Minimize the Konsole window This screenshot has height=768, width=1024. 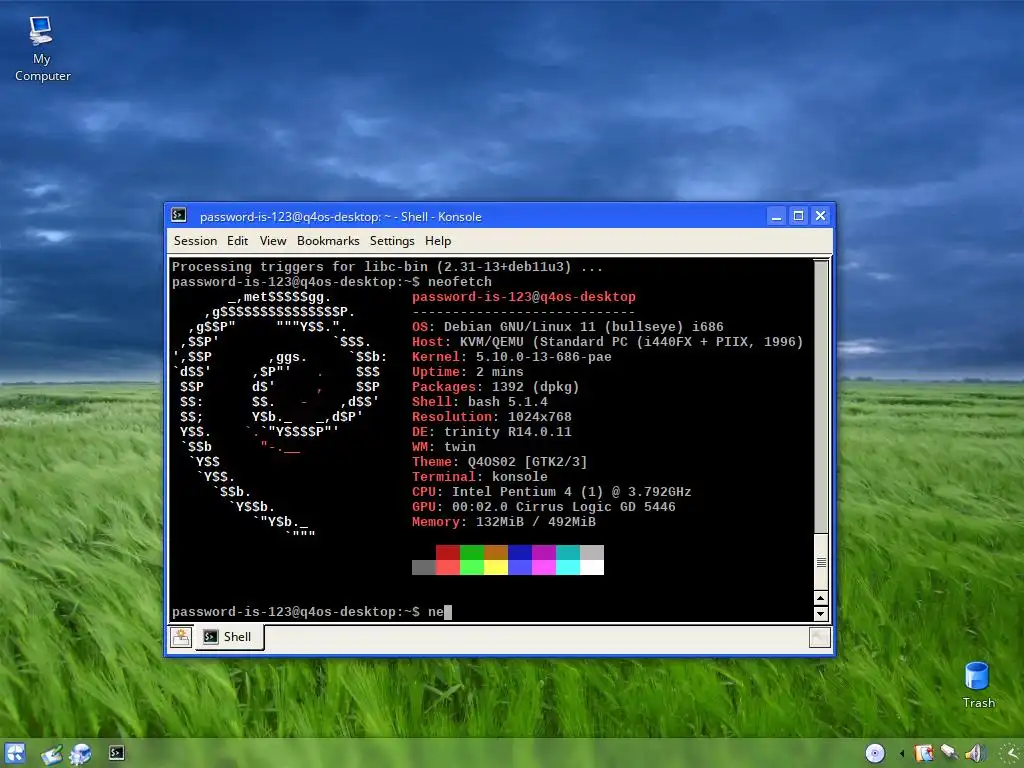pyautogui.click(x=776, y=216)
